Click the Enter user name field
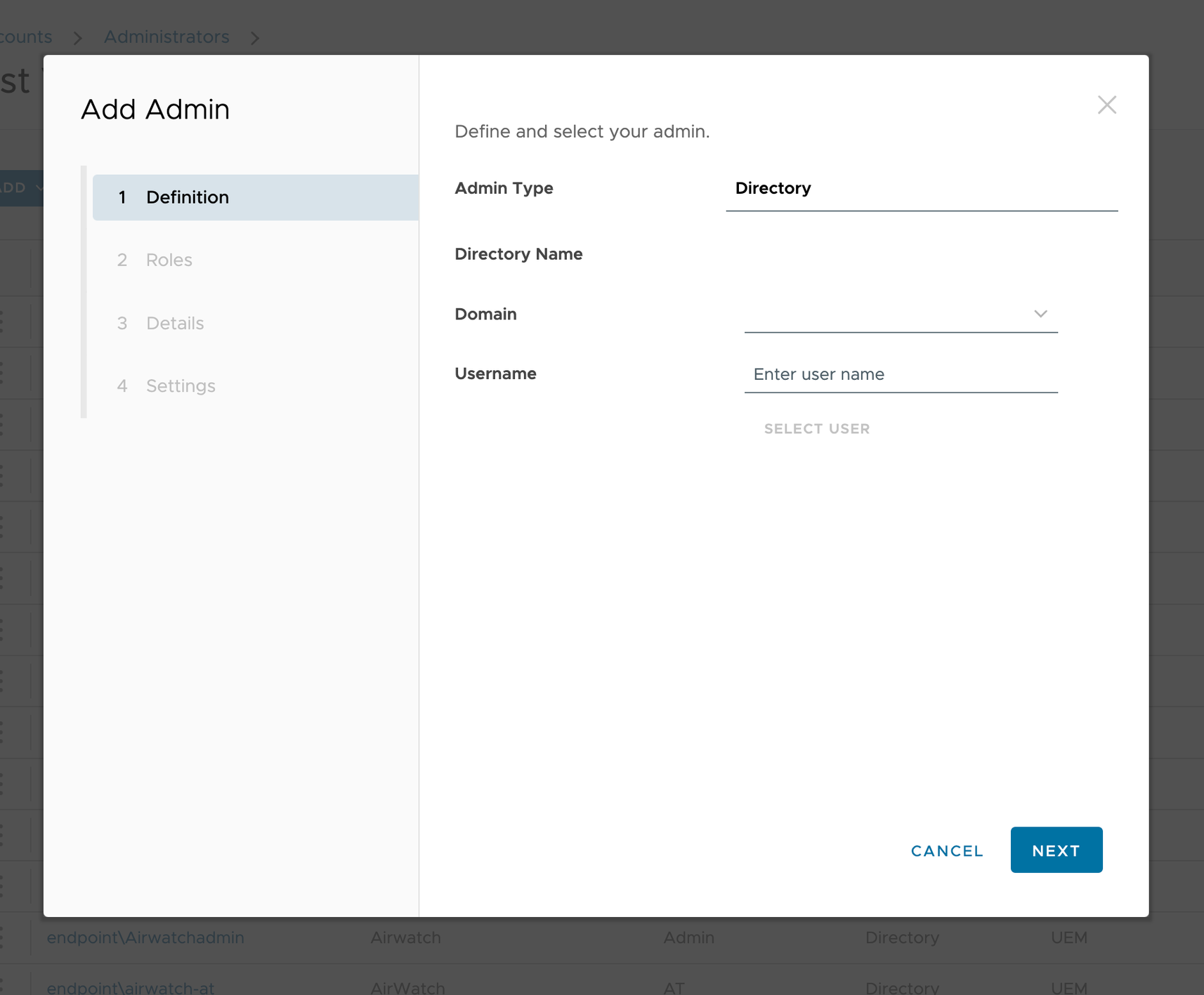Image resolution: width=1204 pixels, height=995 pixels. pyautogui.click(x=901, y=374)
